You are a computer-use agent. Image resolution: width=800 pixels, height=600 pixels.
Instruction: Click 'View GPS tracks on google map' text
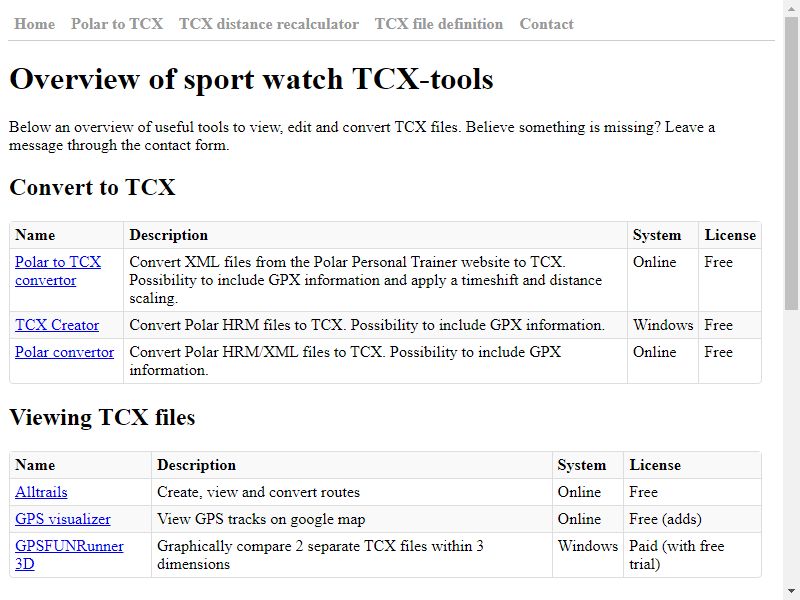click(x=261, y=519)
